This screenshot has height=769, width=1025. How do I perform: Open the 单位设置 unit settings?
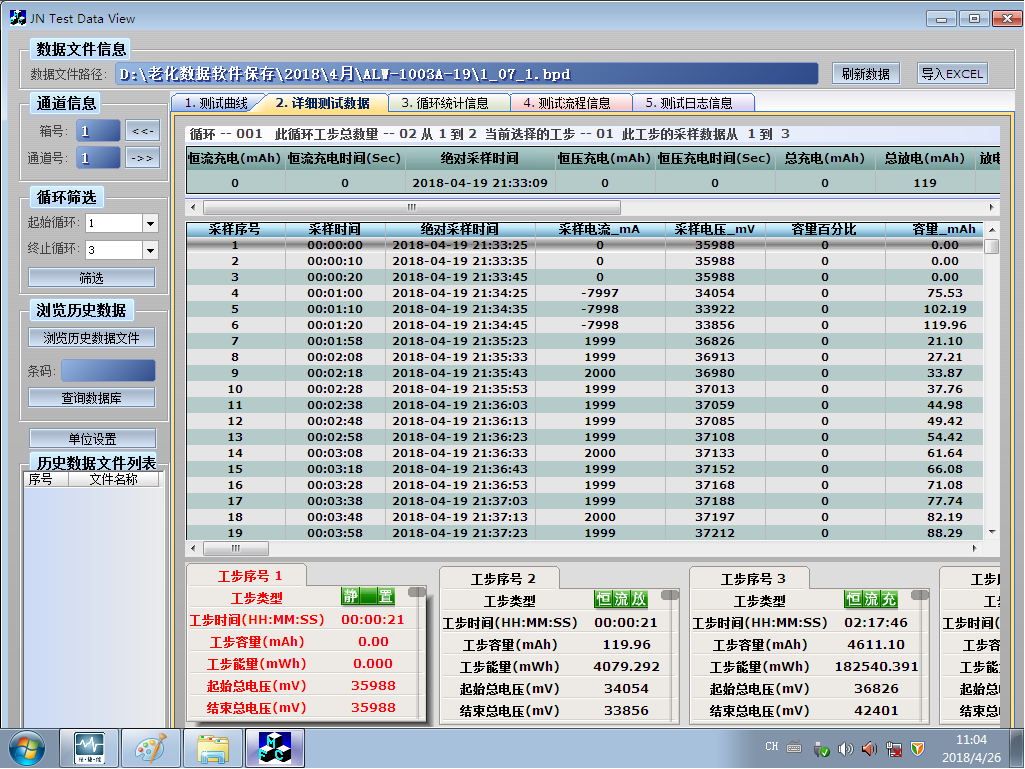tap(92, 439)
